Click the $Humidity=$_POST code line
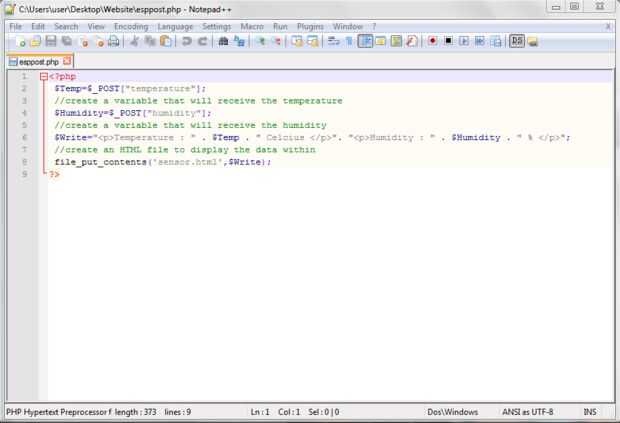 (x=133, y=113)
